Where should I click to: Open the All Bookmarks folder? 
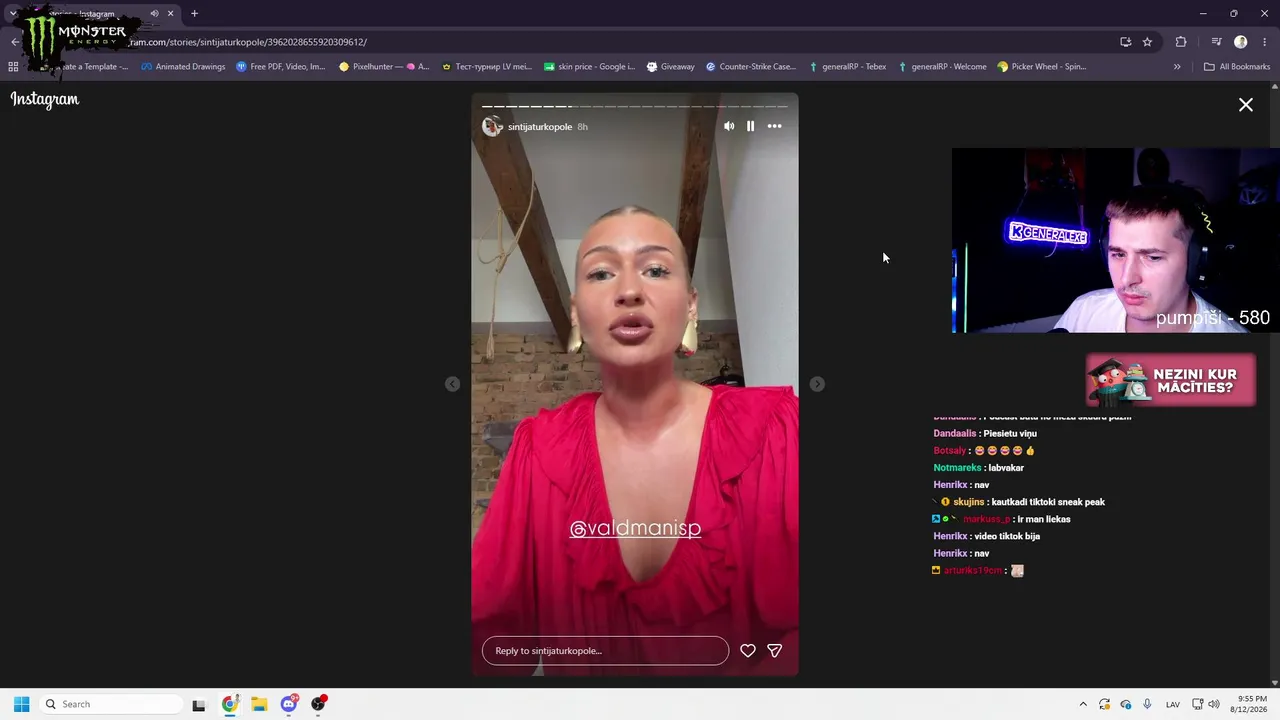pos(1237,67)
